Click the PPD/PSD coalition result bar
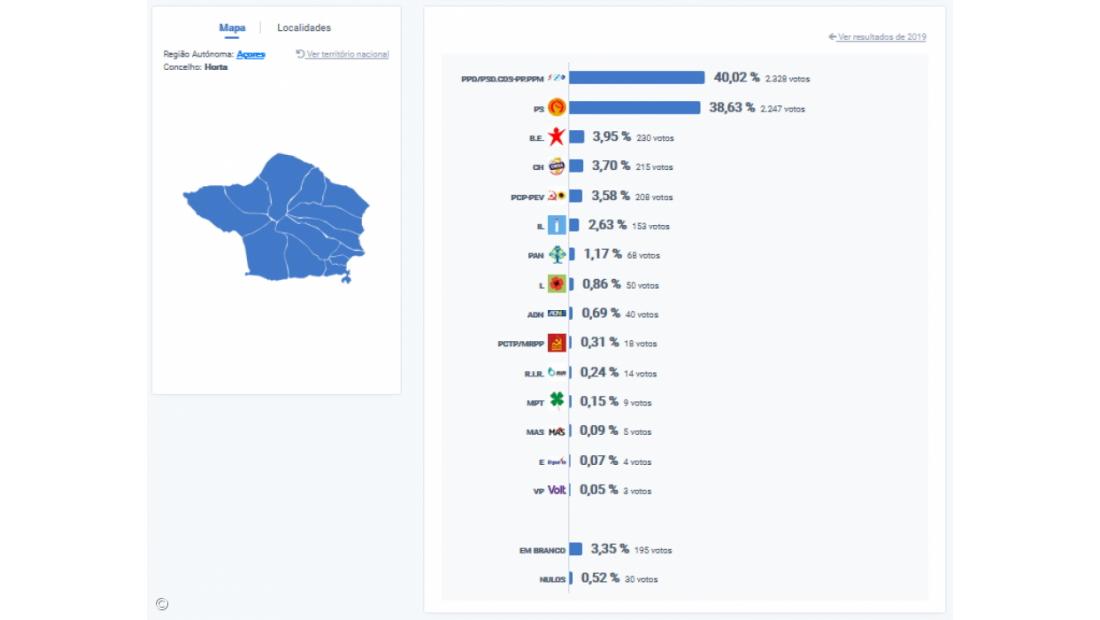The width and height of the screenshot is (1100, 620). [637, 78]
